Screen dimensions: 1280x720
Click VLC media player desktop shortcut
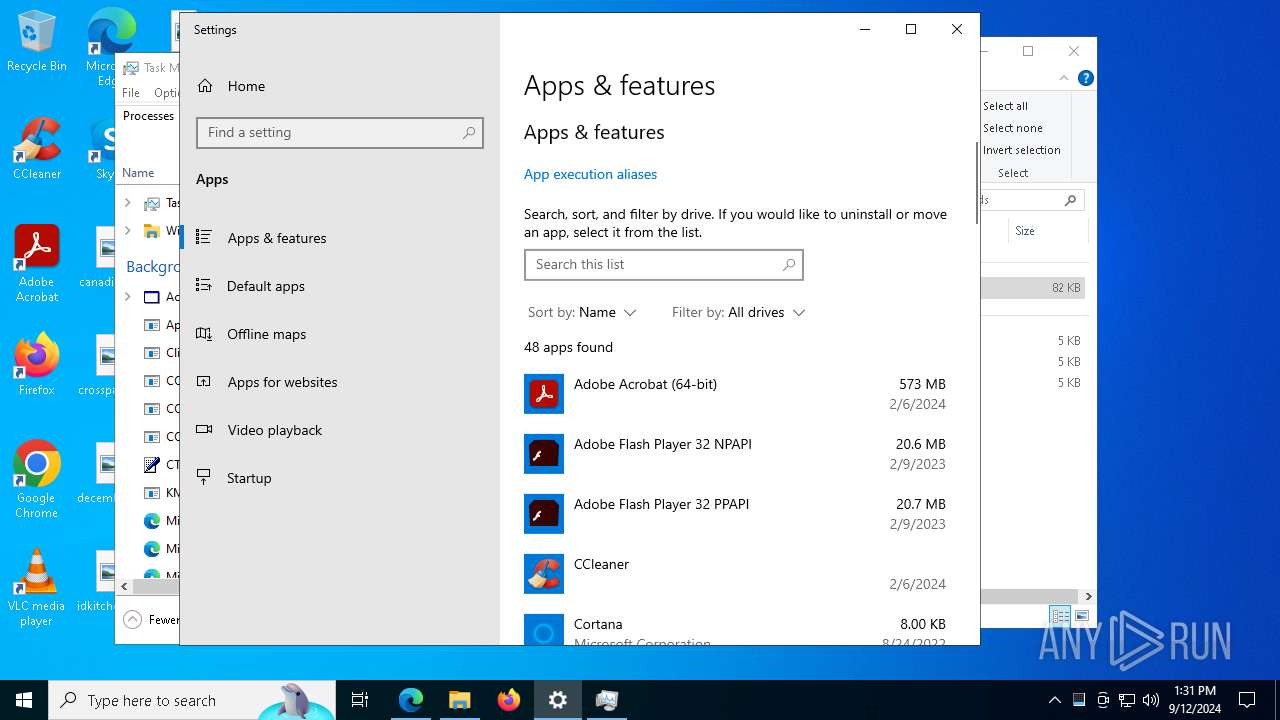(37, 588)
